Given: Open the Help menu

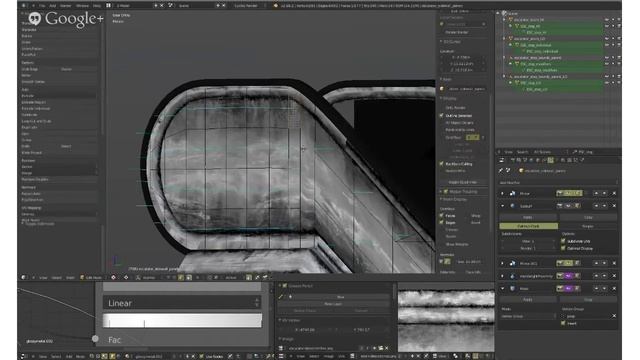Looking at the screenshot, I should 97,6.
